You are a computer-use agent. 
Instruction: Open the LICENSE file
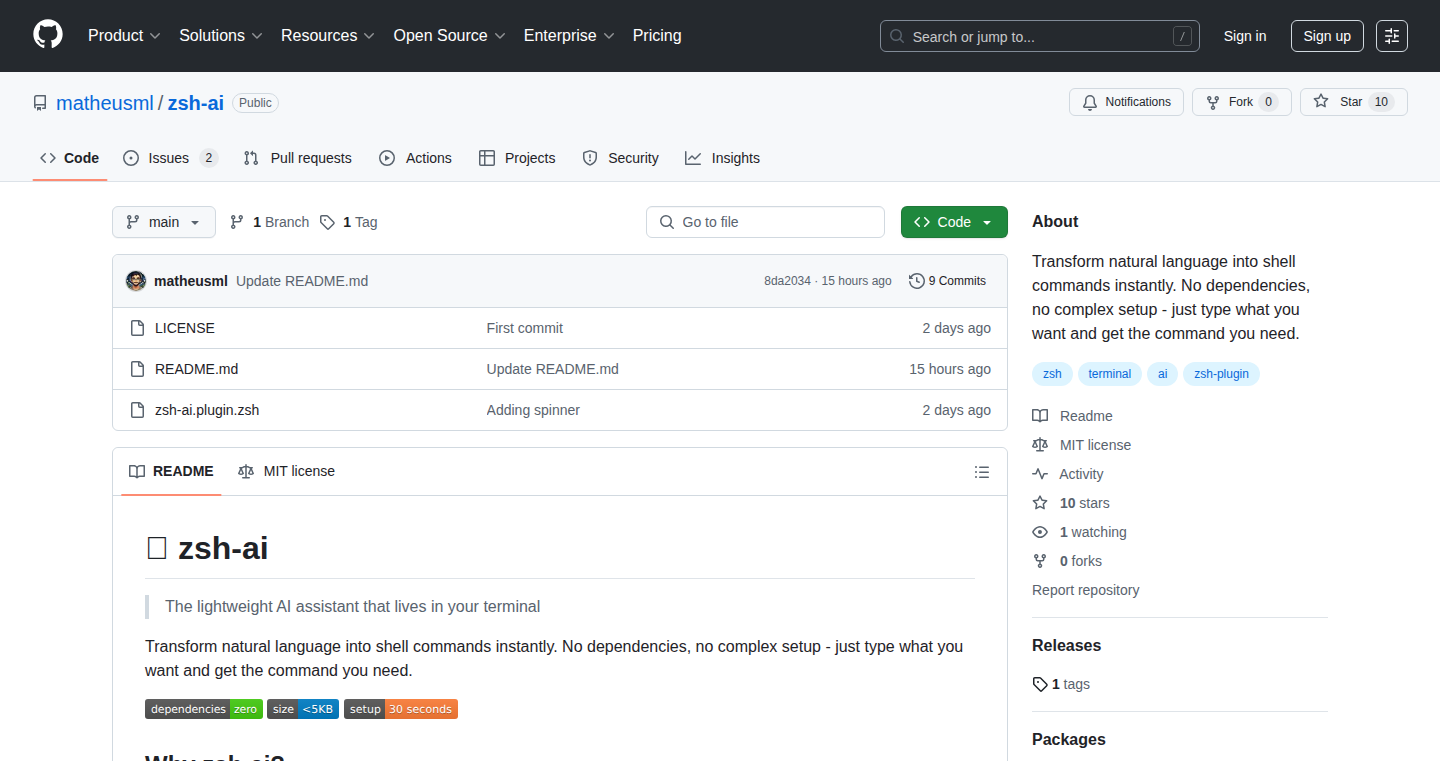[x=185, y=328]
